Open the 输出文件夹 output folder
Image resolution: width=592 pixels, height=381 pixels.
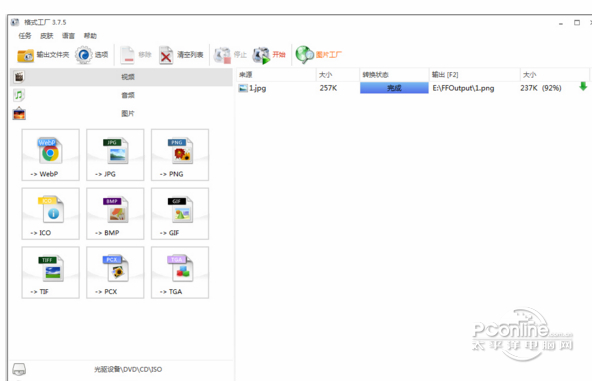(43, 55)
